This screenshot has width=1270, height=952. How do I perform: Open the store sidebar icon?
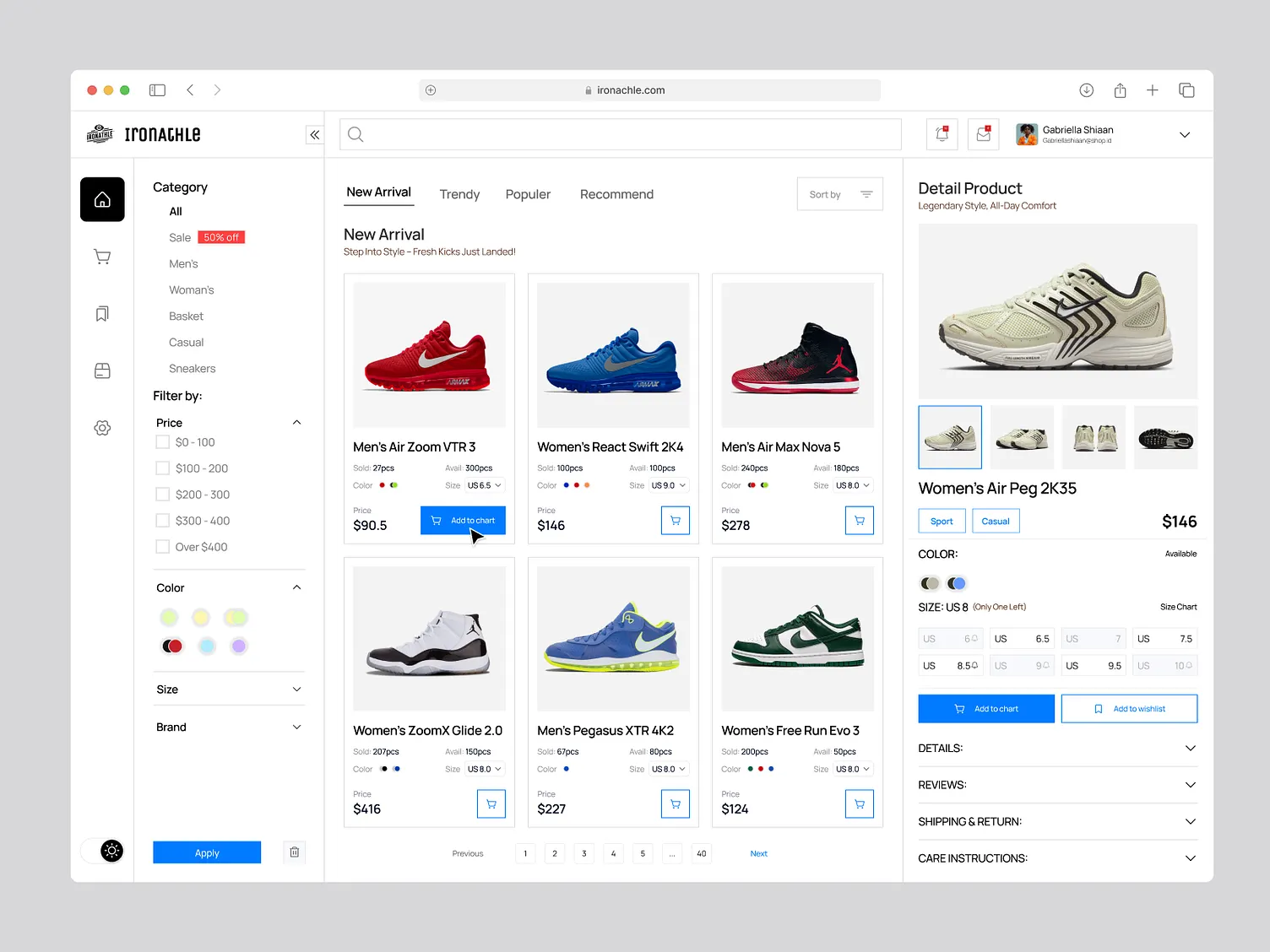(102, 371)
